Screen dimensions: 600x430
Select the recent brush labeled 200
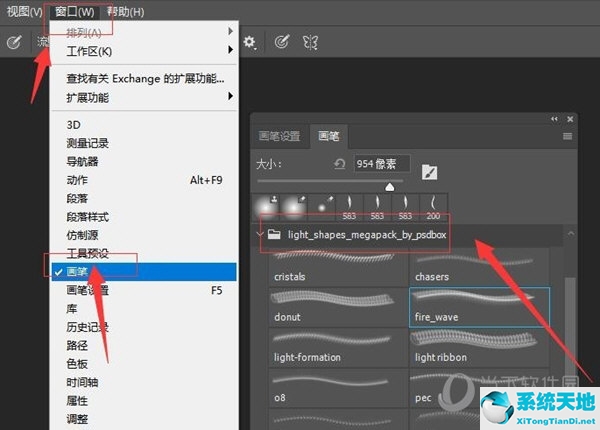[434, 205]
